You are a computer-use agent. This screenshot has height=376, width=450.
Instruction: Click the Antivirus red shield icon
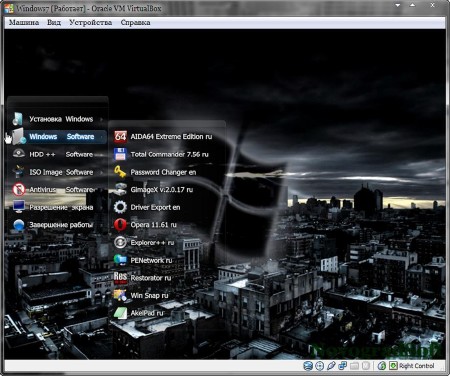click(x=19, y=189)
